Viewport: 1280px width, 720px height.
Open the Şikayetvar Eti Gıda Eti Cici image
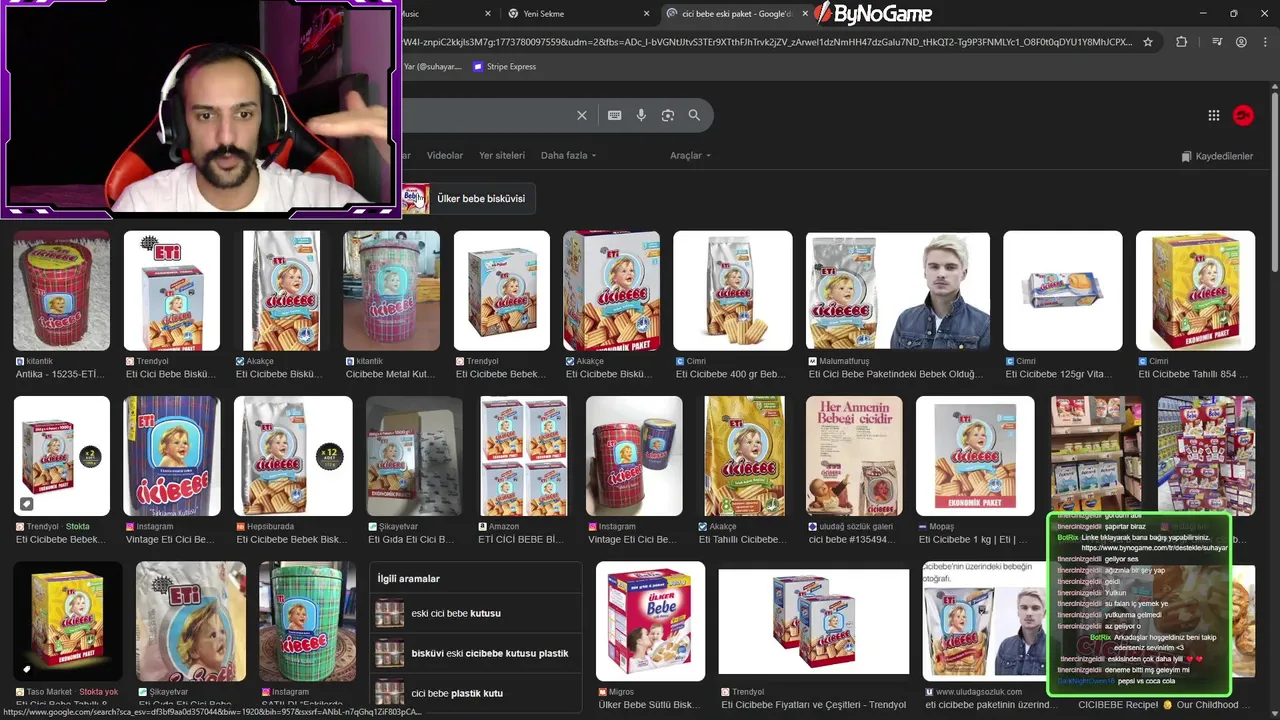pos(414,456)
